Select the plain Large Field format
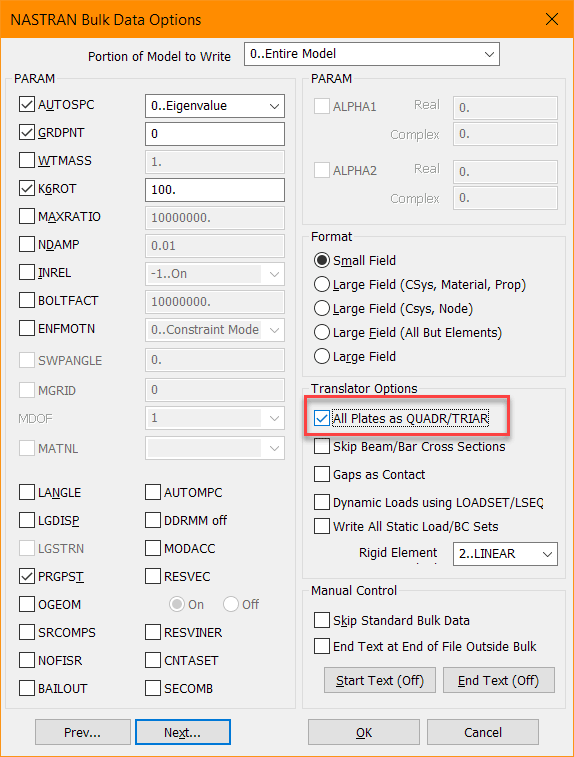Viewport: 574px width, 757px height. 322,356
